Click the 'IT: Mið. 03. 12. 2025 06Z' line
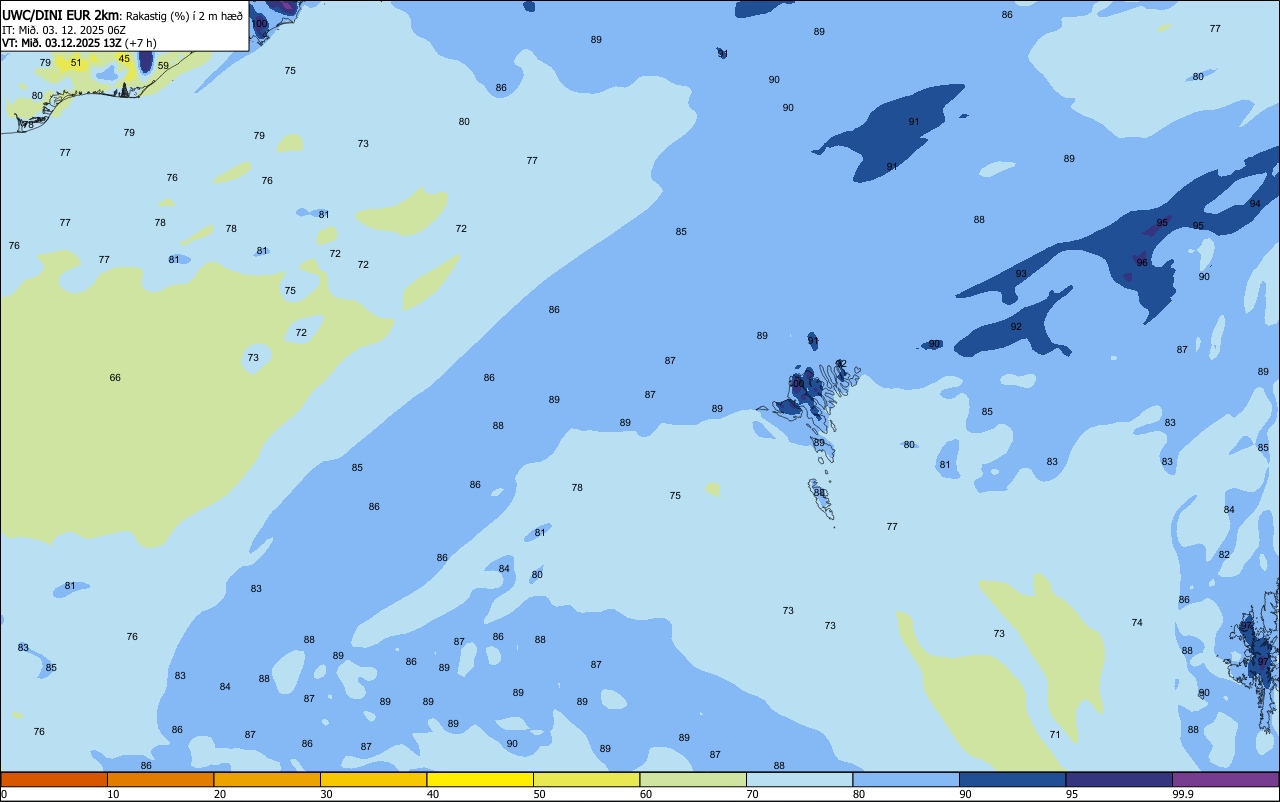 [x=64, y=29]
